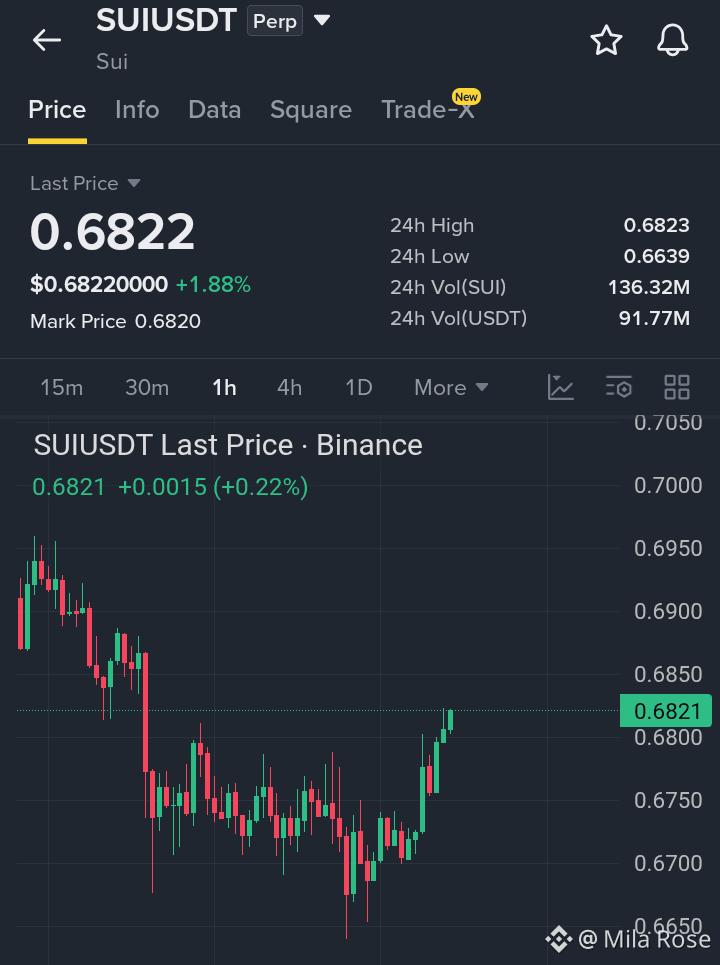Expand the More timeframes dropdown
The width and height of the screenshot is (720, 965).
(x=451, y=387)
